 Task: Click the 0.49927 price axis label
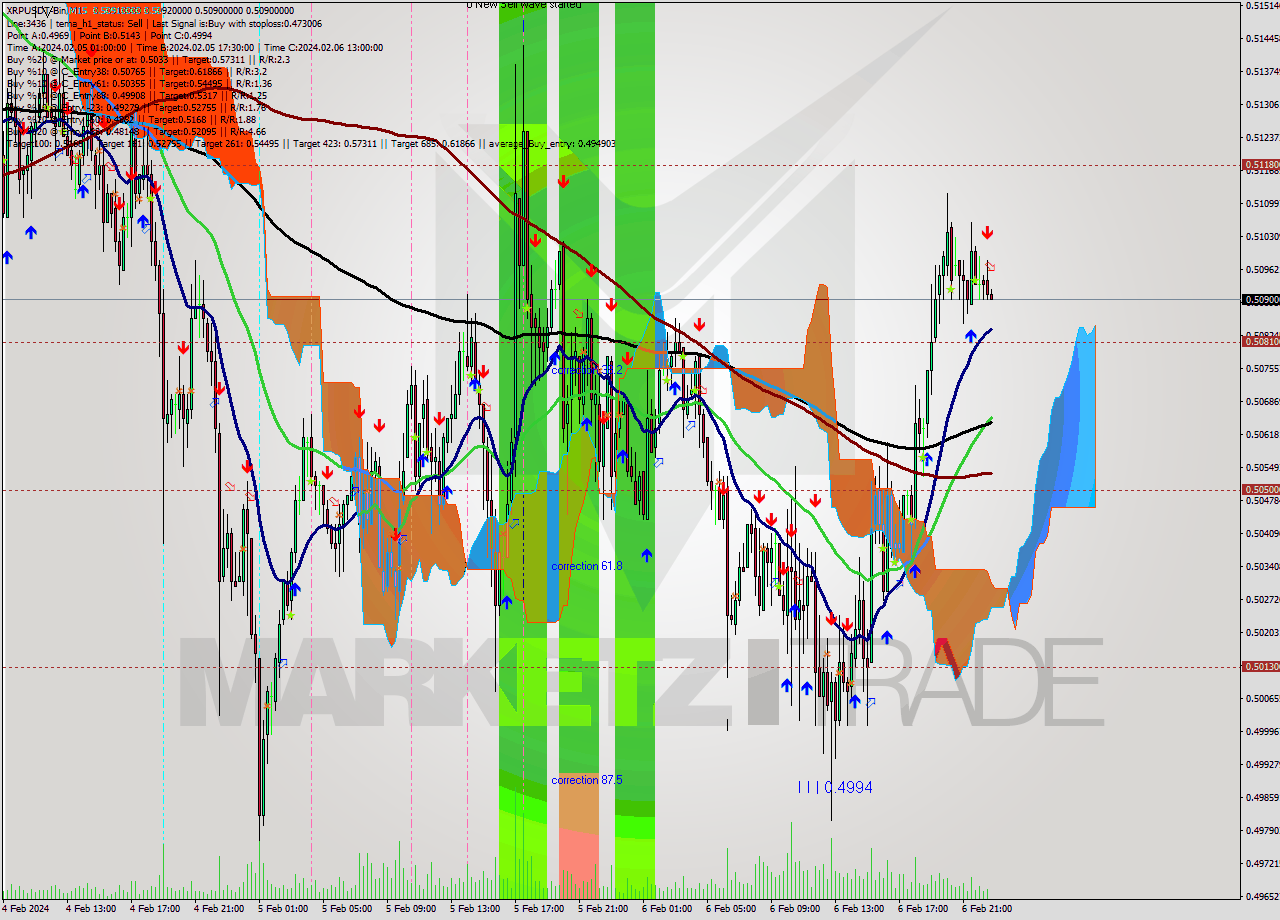1262,764
